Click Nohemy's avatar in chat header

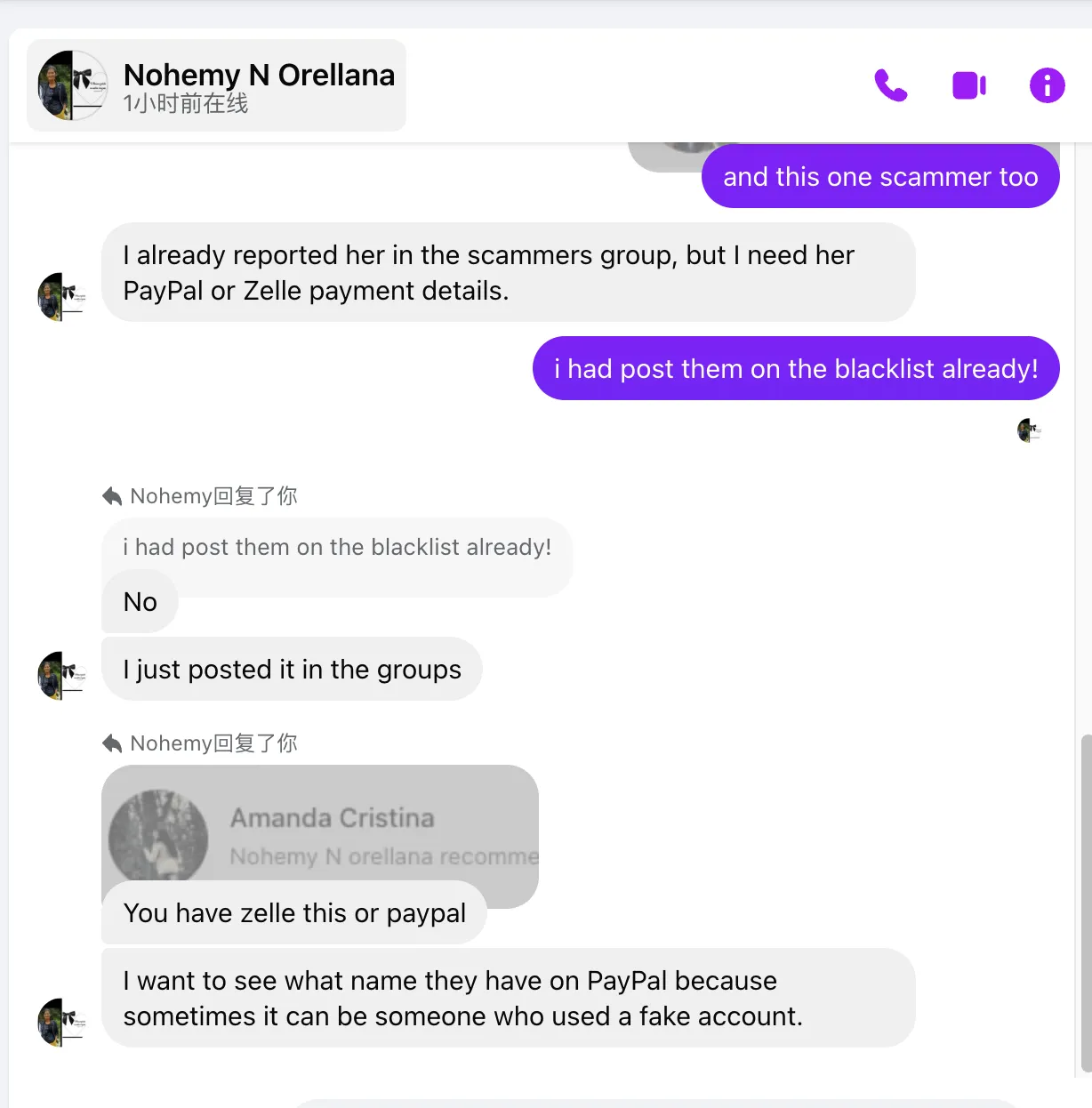click(72, 85)
